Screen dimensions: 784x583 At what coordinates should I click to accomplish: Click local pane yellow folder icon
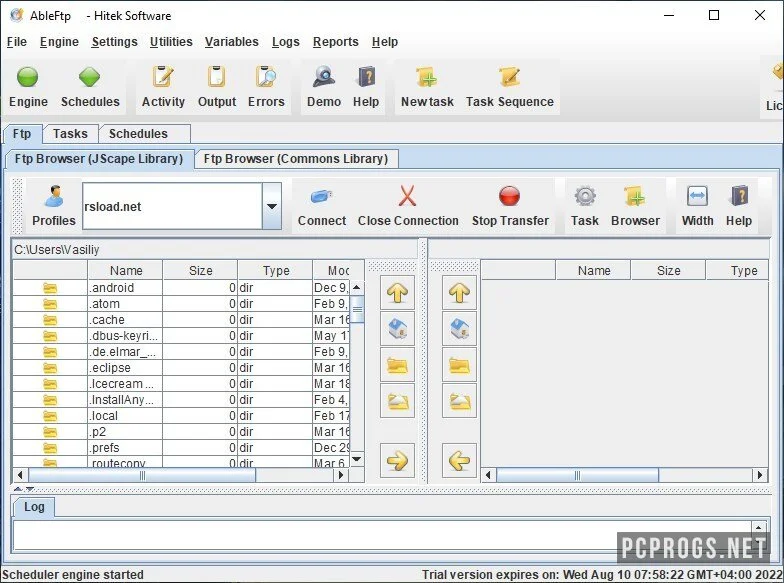(398, 366)
